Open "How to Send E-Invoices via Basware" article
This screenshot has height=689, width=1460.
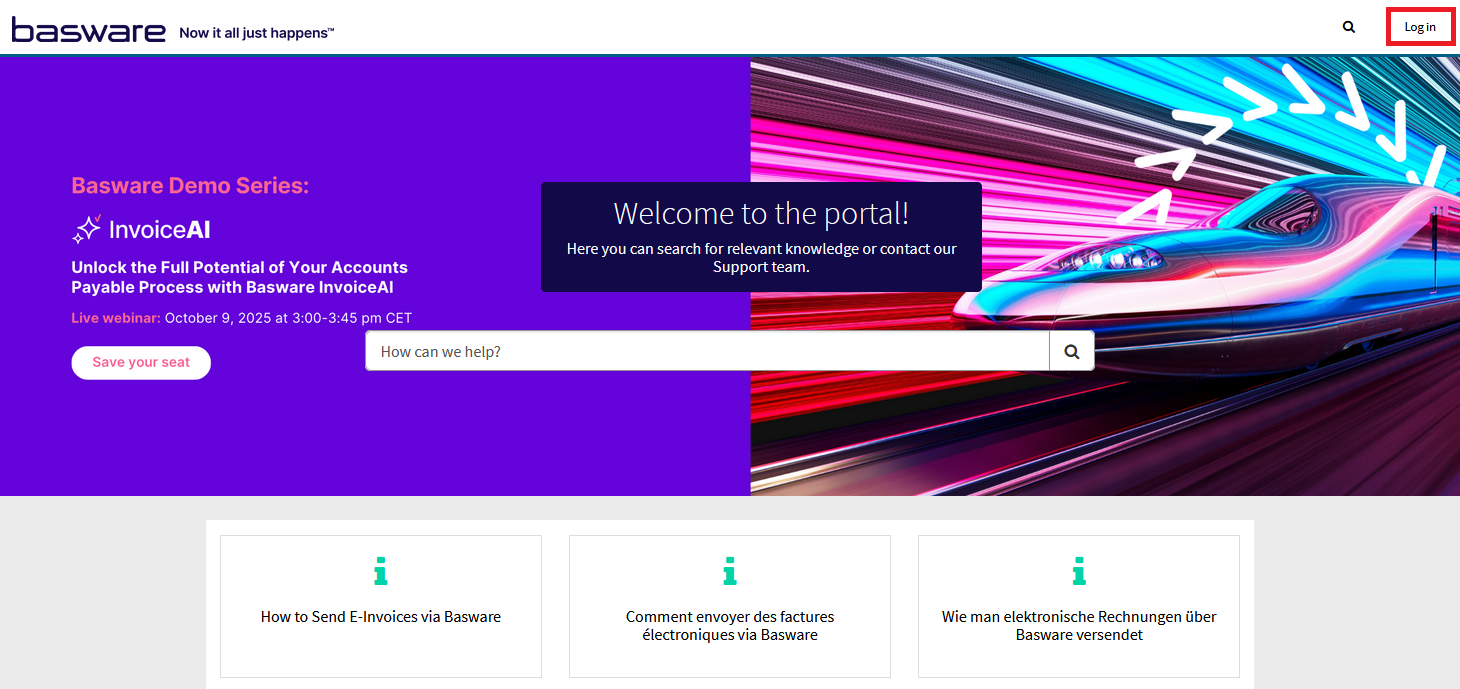pos(380,617)
